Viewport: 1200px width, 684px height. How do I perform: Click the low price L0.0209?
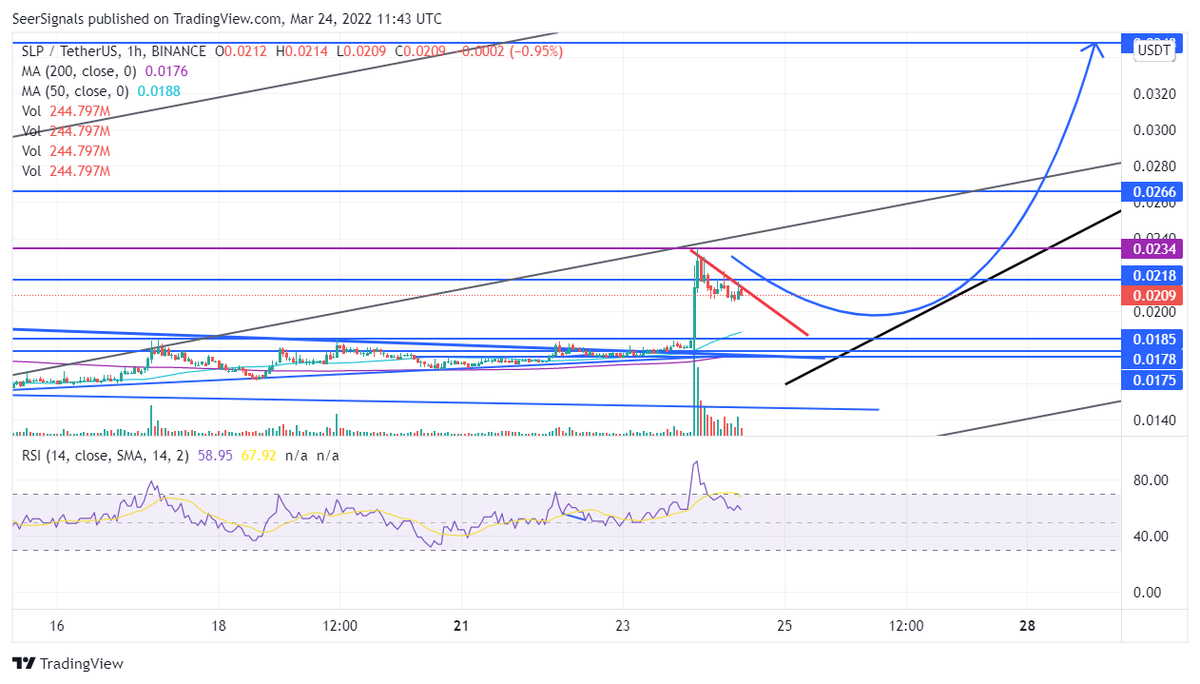pyautogui.click(x=361, y=51)
